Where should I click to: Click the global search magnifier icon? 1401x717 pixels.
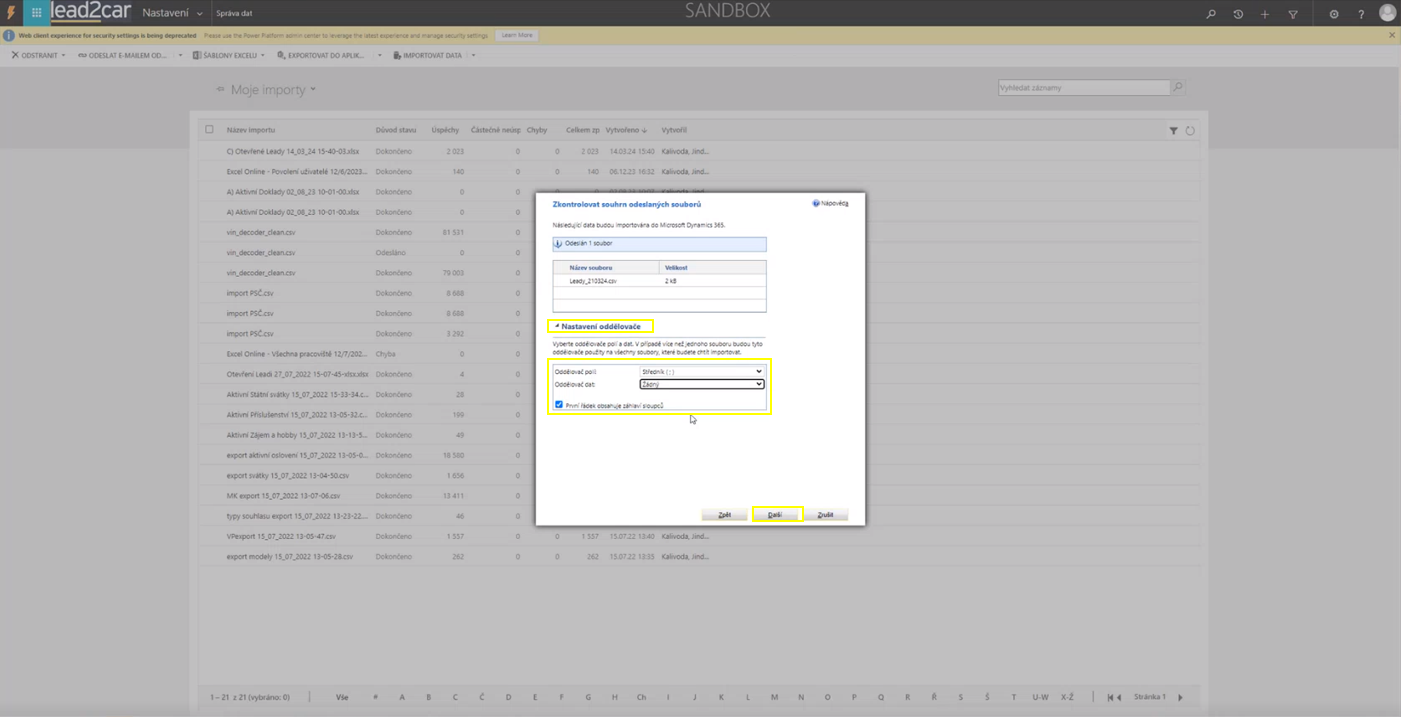click(x=1210, y=14)
